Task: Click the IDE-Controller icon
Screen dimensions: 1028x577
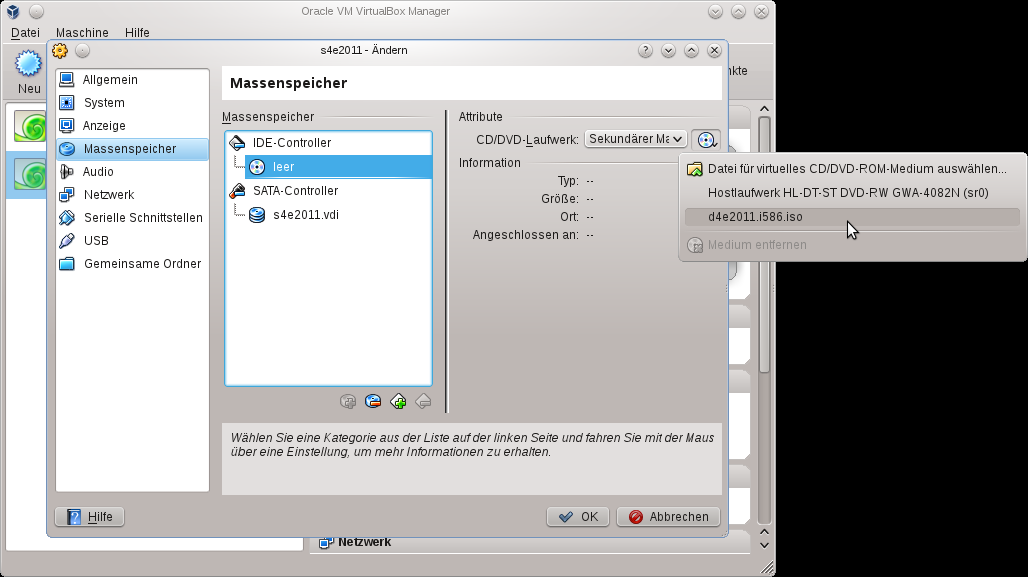Action: point(237,142)
